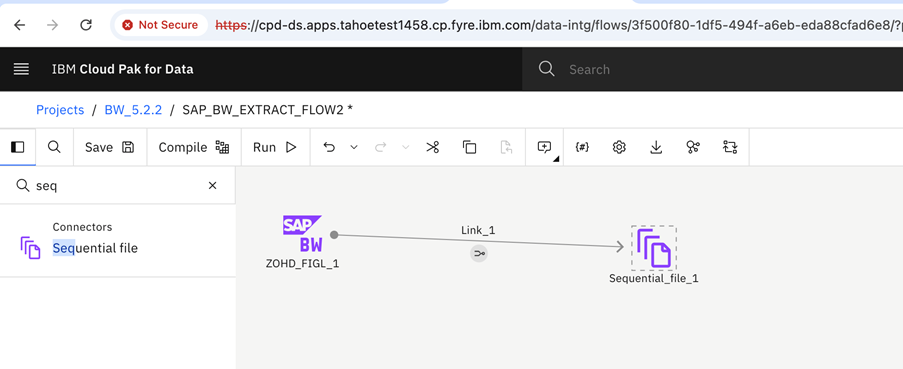Click the Connectors category label

click(x=82, y=227)
